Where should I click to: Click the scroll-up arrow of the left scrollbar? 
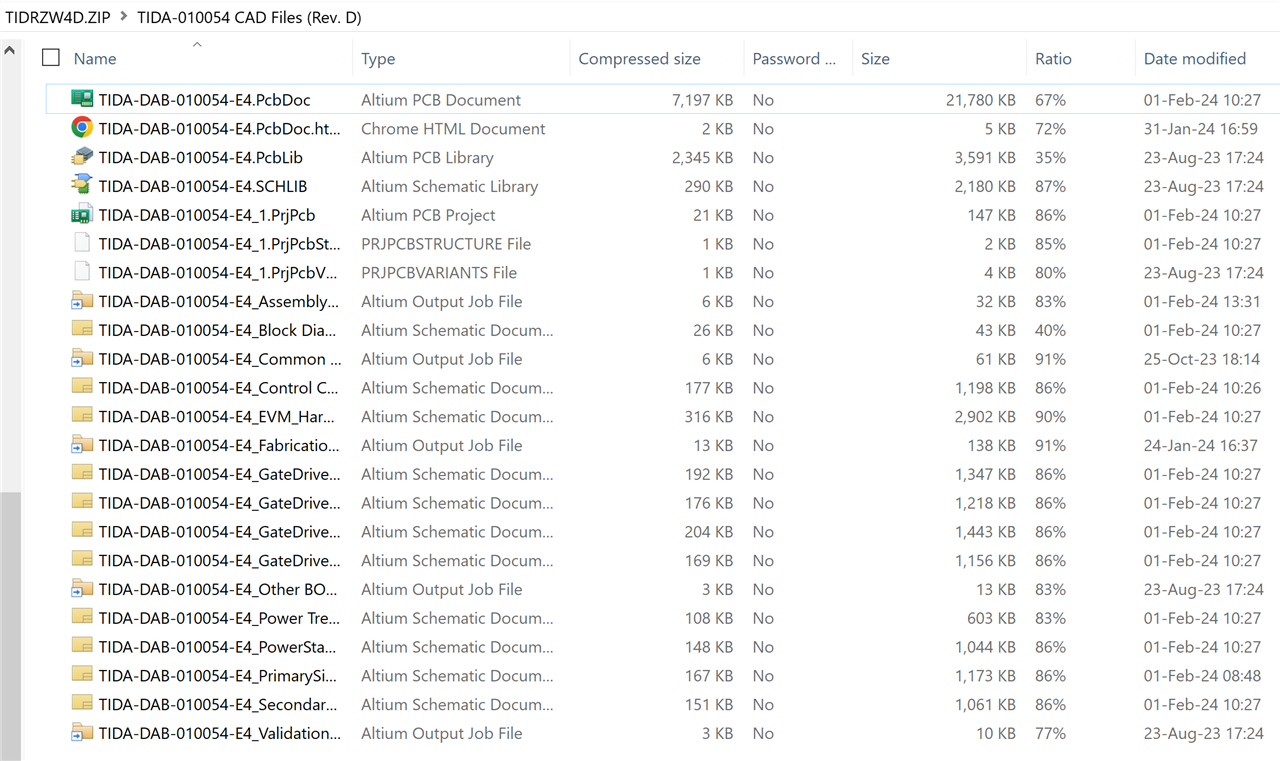(10, 49)
